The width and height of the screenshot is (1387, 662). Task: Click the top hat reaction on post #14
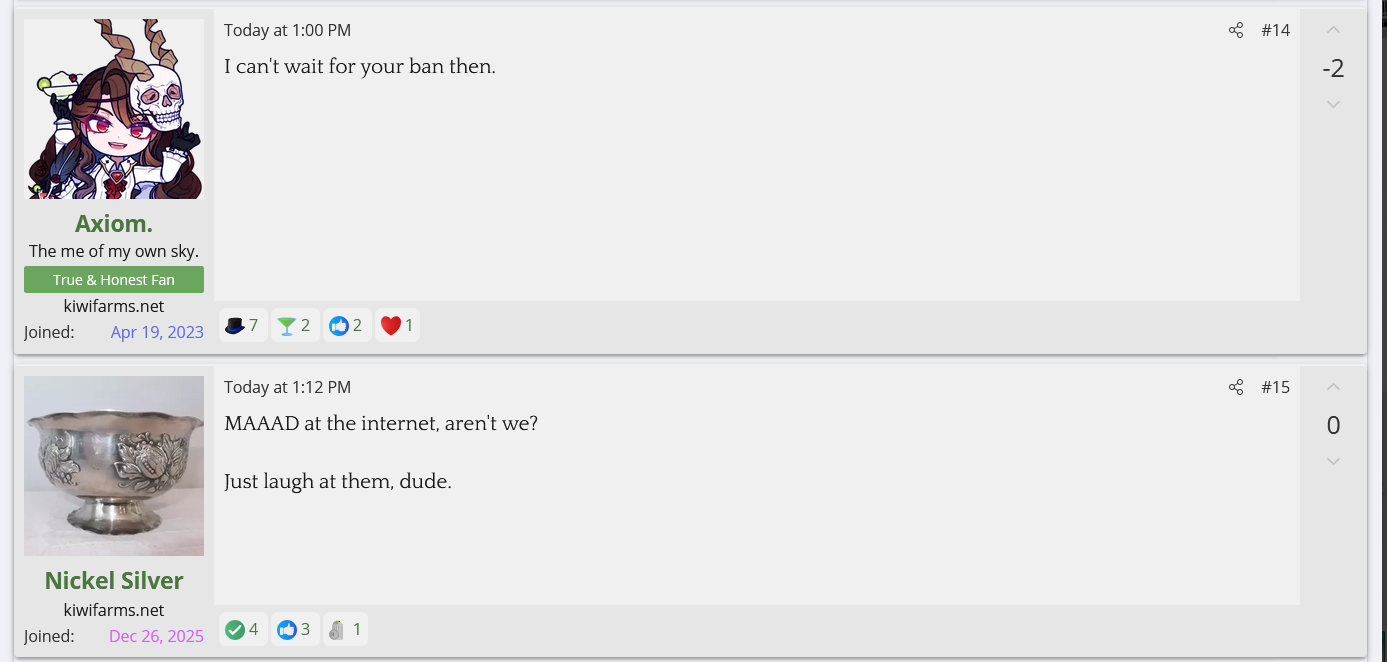click(x=242, y=325)
